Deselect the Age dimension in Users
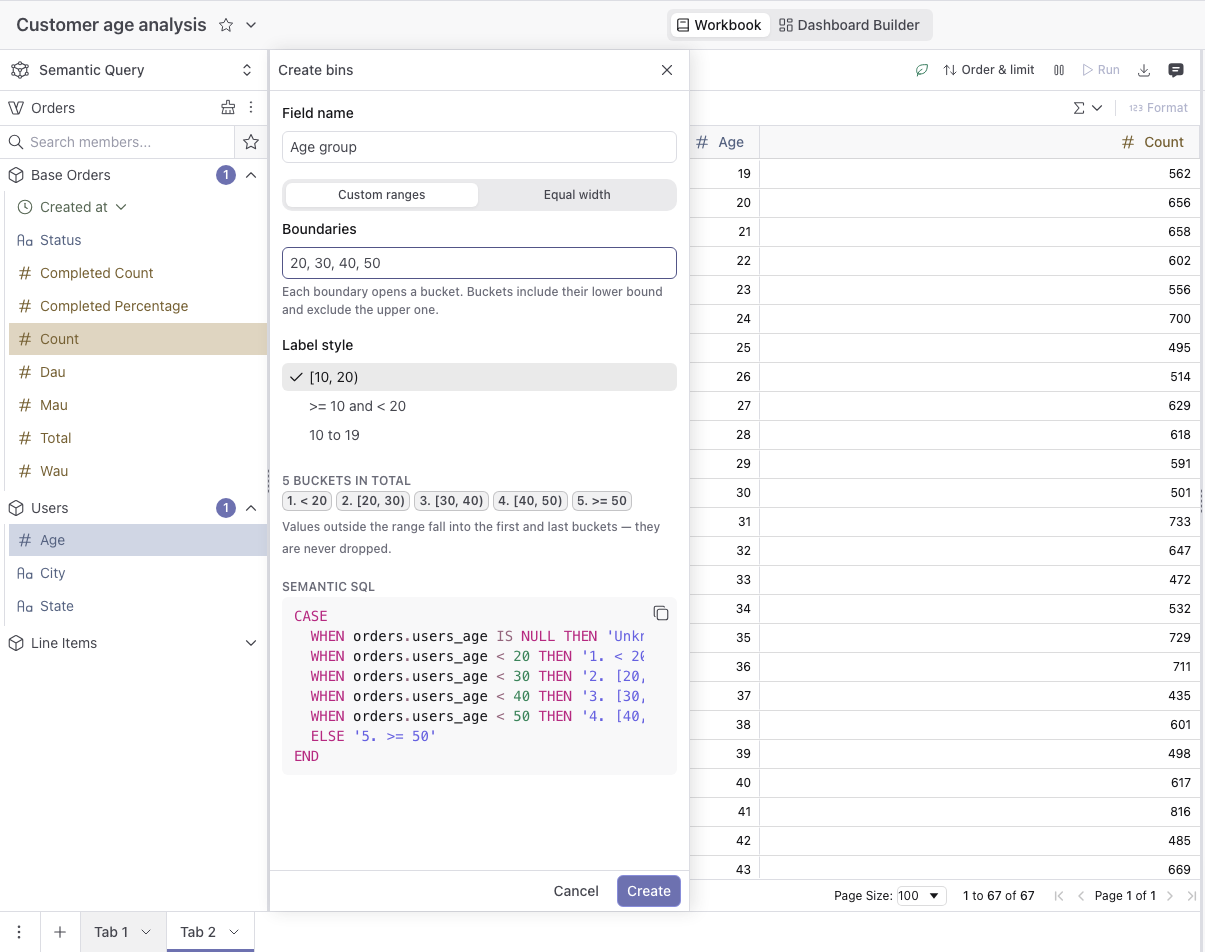This screenshot has height=952, width=1205. 138,540
